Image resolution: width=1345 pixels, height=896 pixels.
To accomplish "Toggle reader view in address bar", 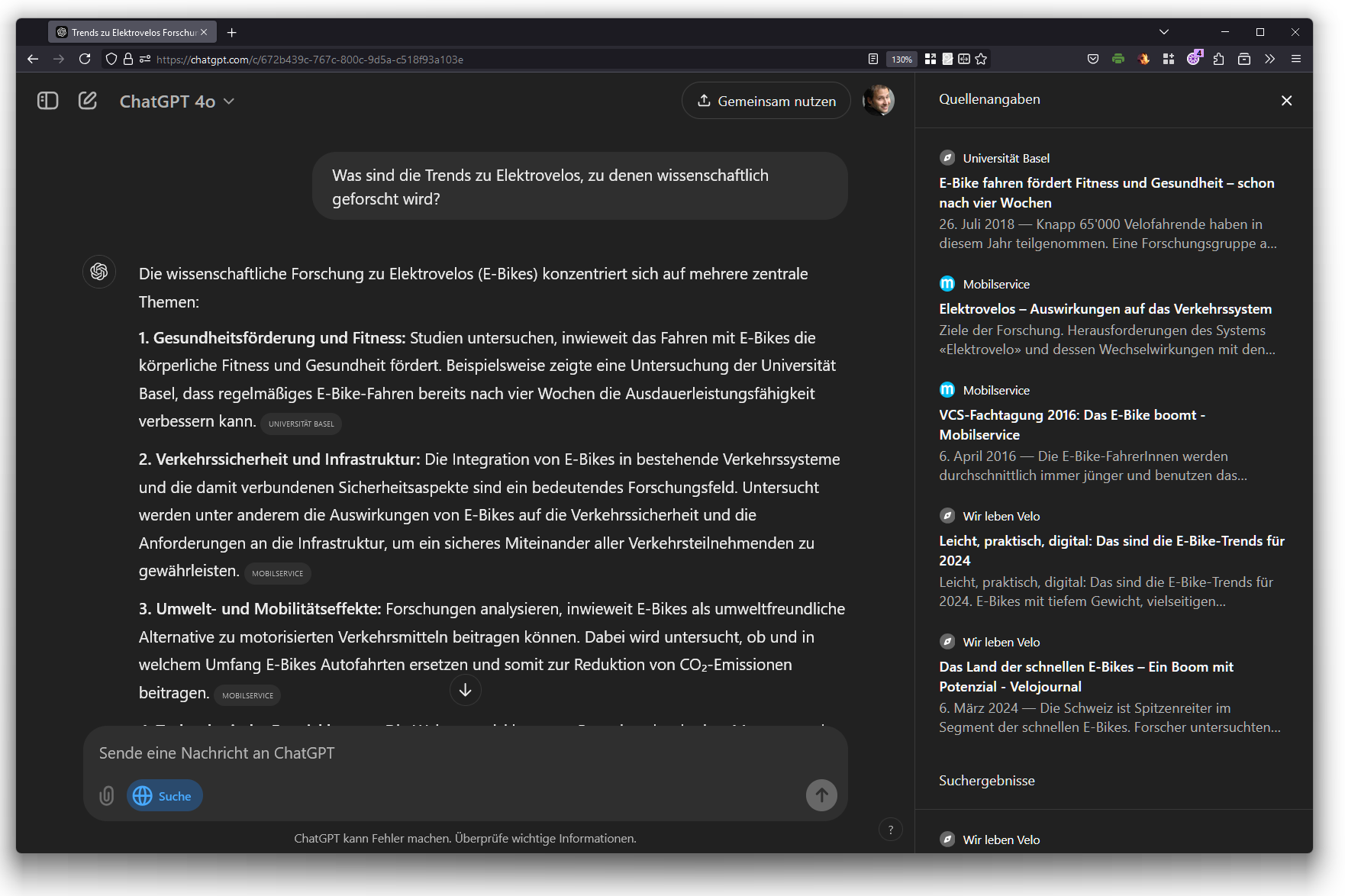I will [873, 59].
